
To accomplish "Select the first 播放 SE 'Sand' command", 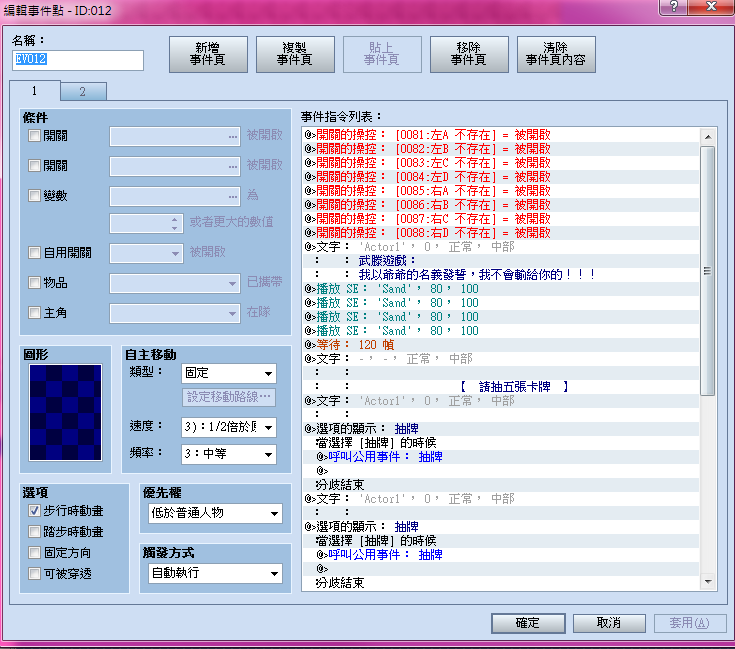I will [501, 289].
